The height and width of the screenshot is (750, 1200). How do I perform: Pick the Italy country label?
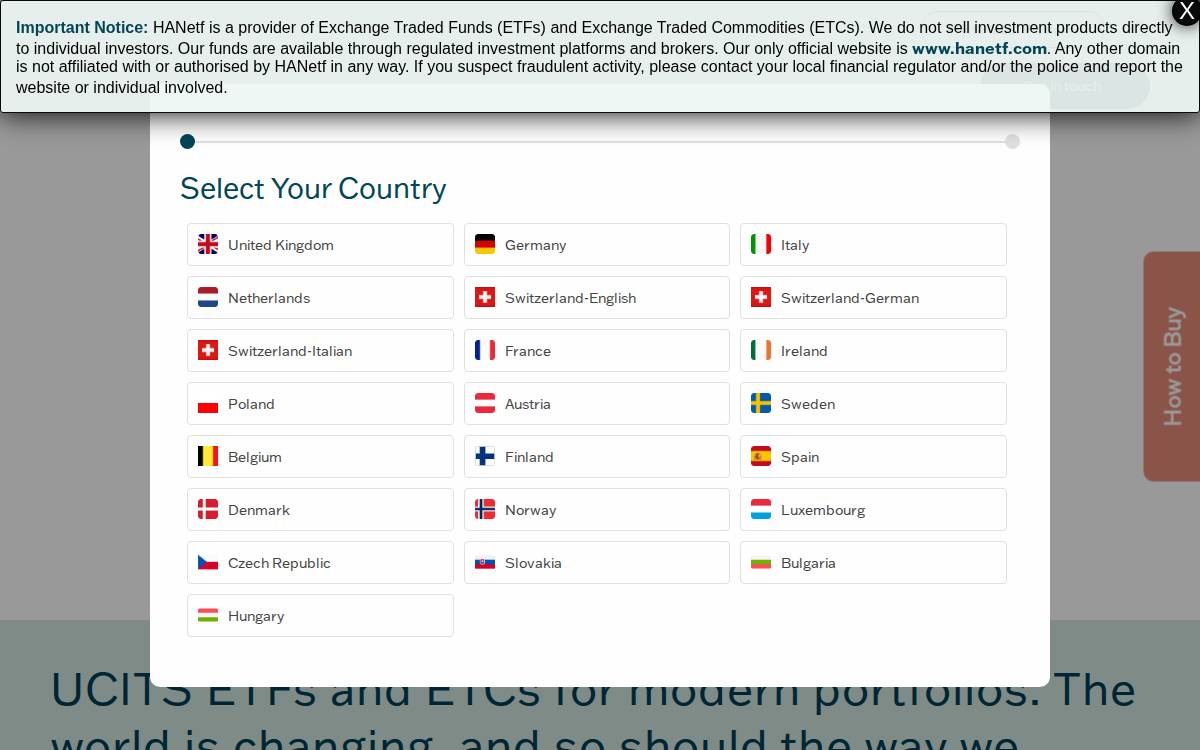click(x=795, y=245)
